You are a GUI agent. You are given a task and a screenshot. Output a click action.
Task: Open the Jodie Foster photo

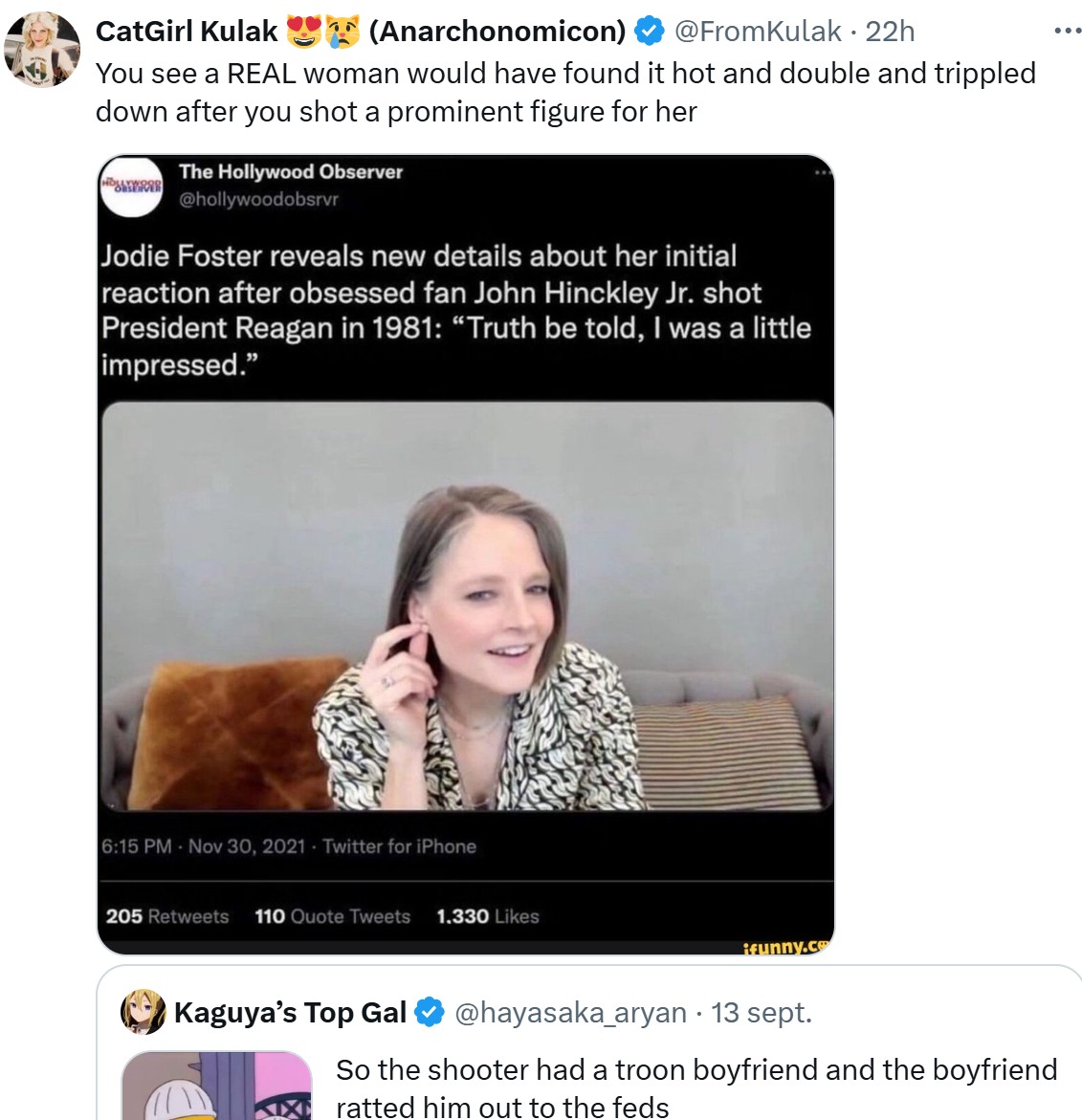(x=466, y=605)
